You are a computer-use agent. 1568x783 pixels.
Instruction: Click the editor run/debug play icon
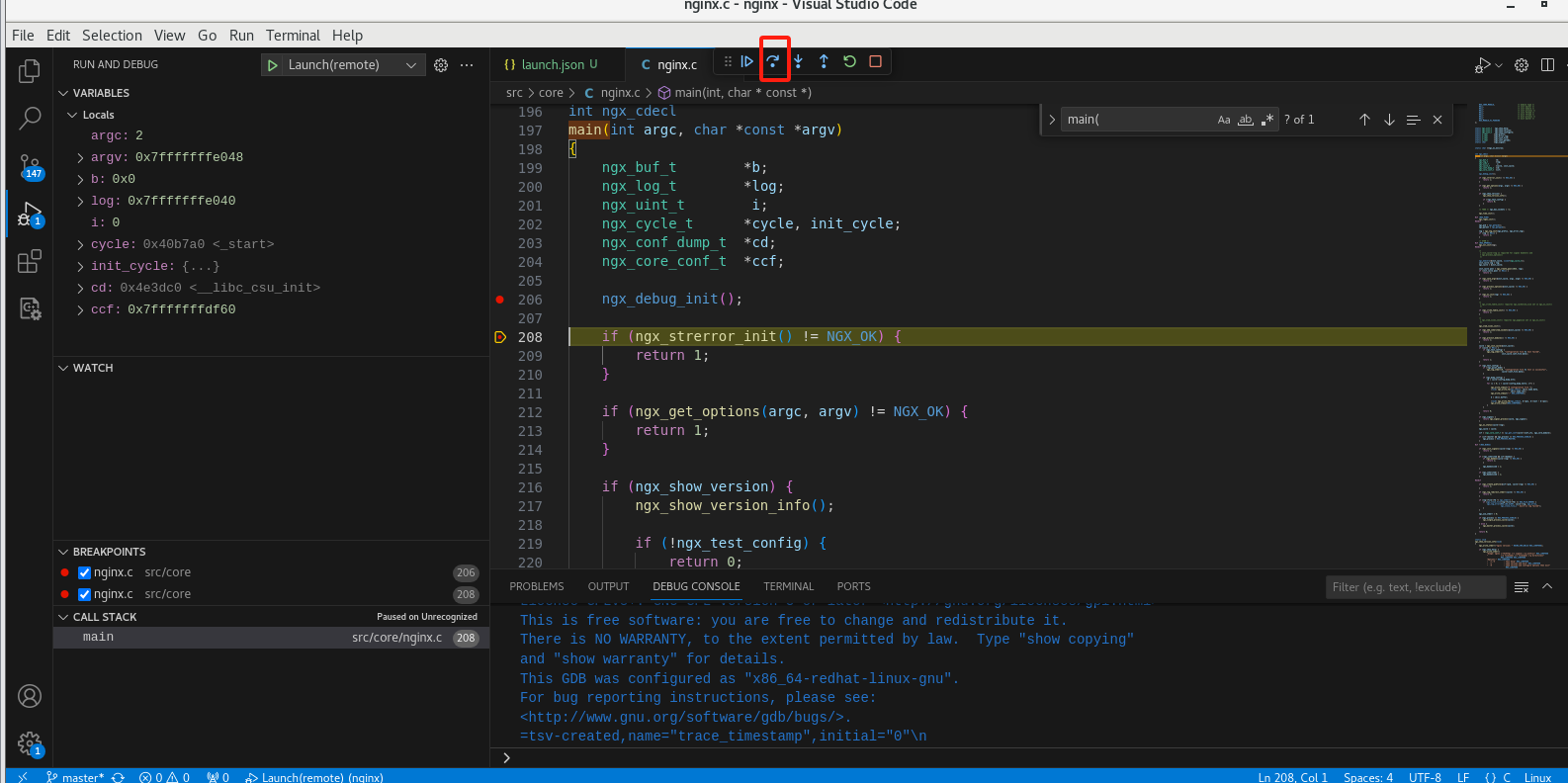(x=1482, y=65)
